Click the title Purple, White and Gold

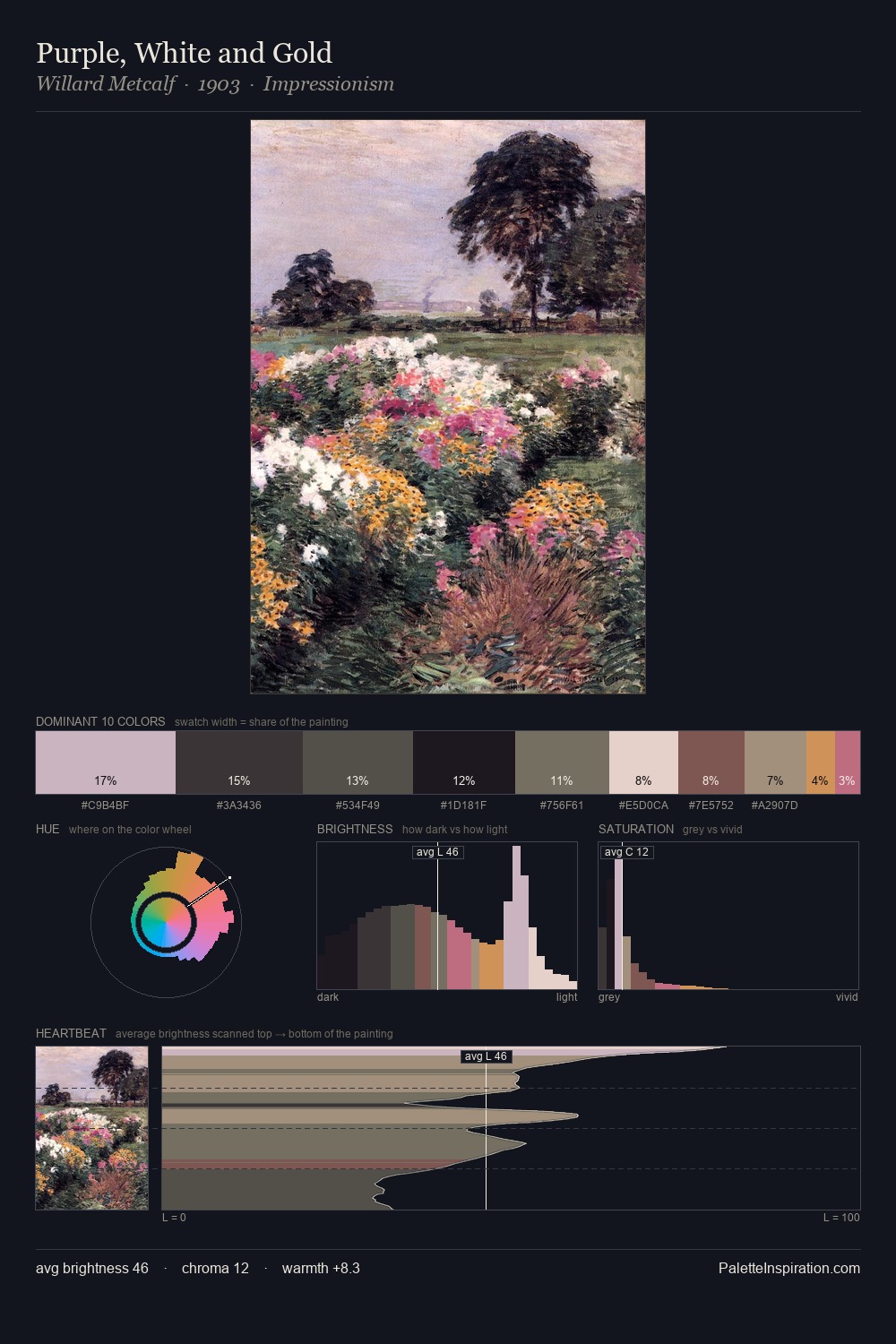point(184,53)
